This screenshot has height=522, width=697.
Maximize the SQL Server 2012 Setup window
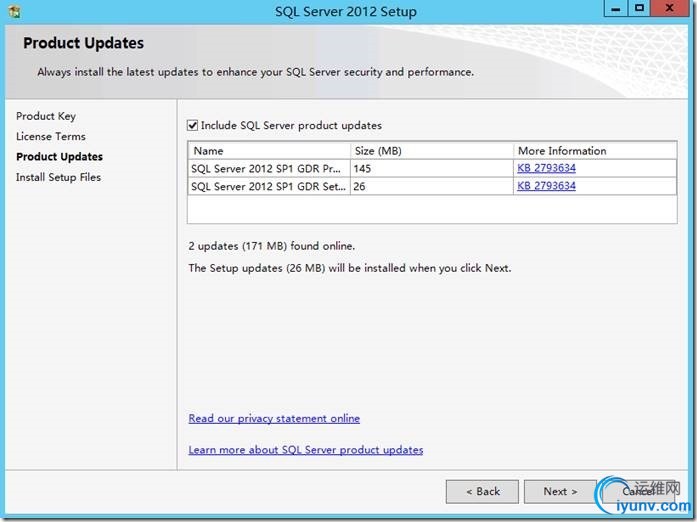(x=639, y=8)
